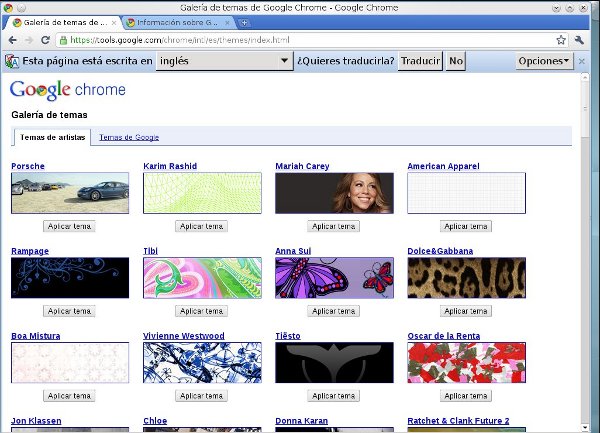The height and width of the screenshot is (433, 600).
Task: Open the Karim Rashid title link
Action: (x=170, y=166)
